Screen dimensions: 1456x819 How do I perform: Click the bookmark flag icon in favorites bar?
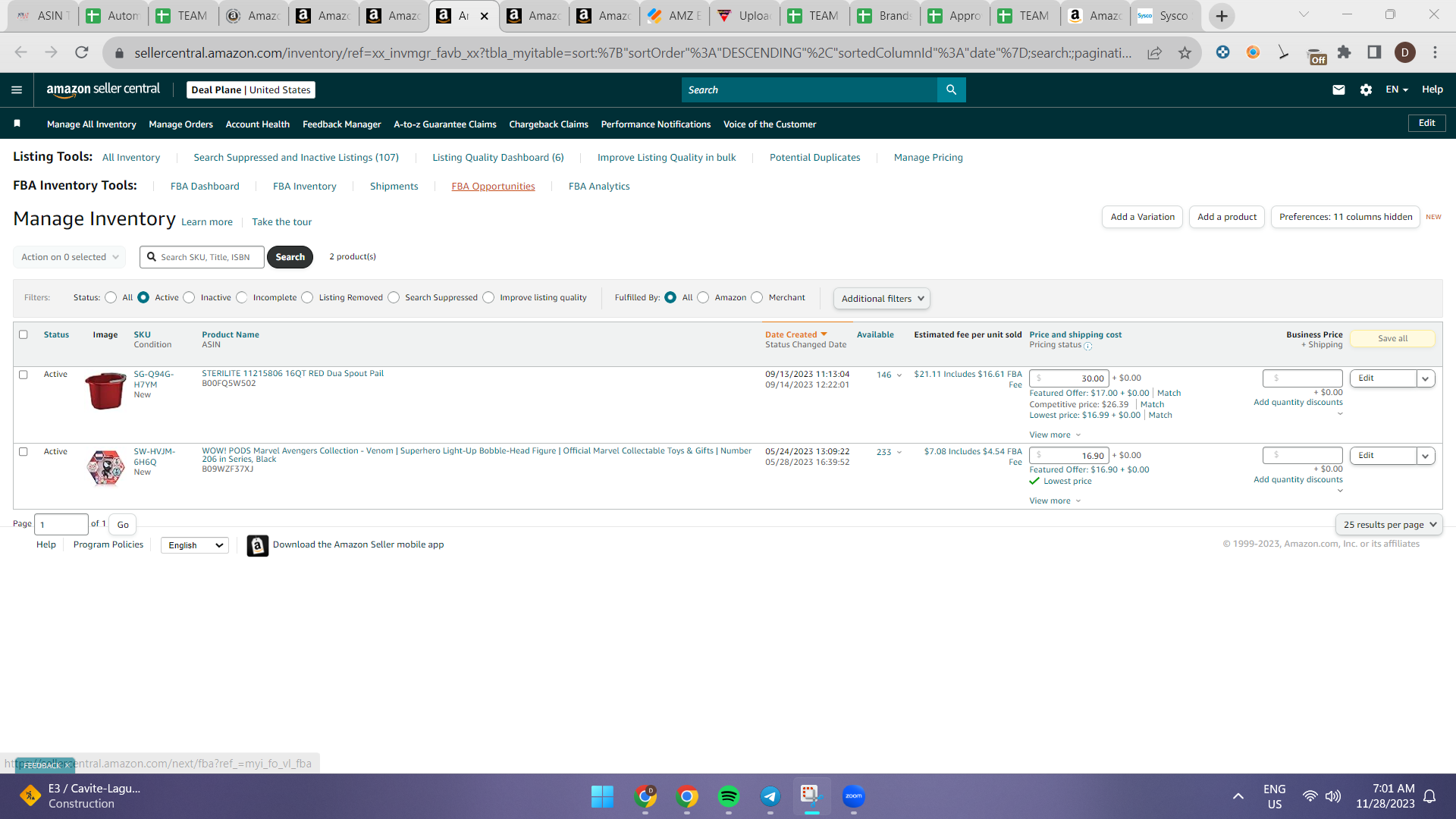click(17, 124)
